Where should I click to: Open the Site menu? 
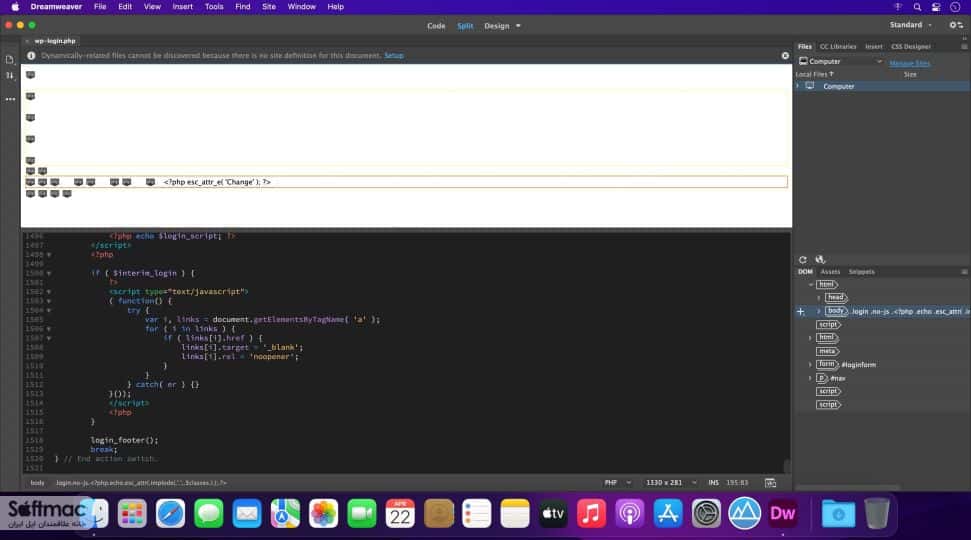(x=269, y=7)
